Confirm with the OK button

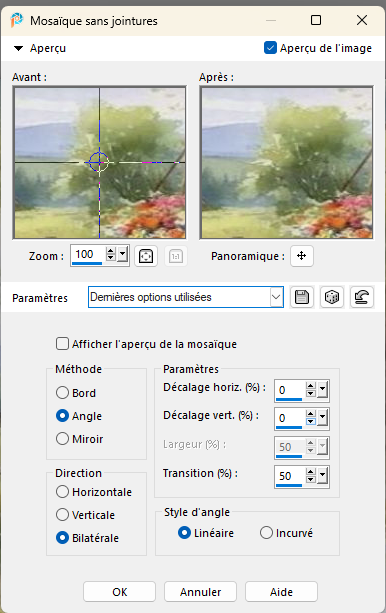(x=119, y=592)
